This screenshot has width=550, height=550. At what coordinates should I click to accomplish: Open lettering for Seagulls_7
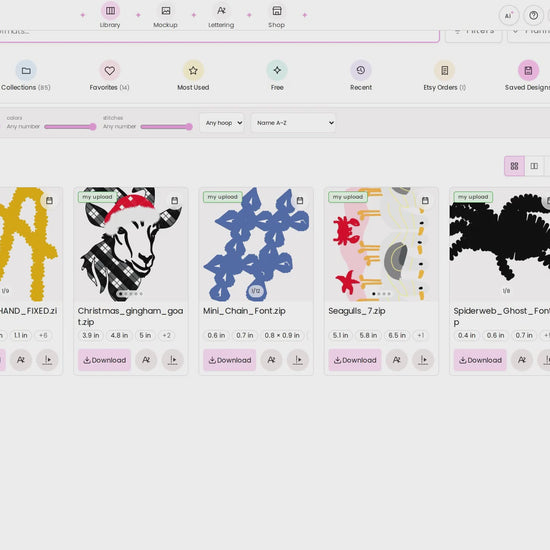(x=397, y=360)
